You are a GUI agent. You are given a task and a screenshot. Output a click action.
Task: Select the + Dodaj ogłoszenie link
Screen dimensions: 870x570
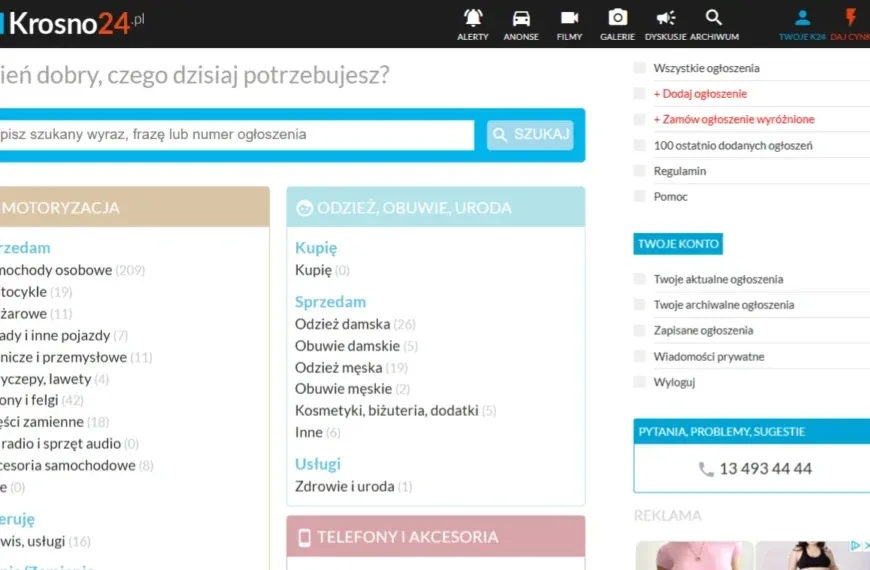(x=700, y=94)
